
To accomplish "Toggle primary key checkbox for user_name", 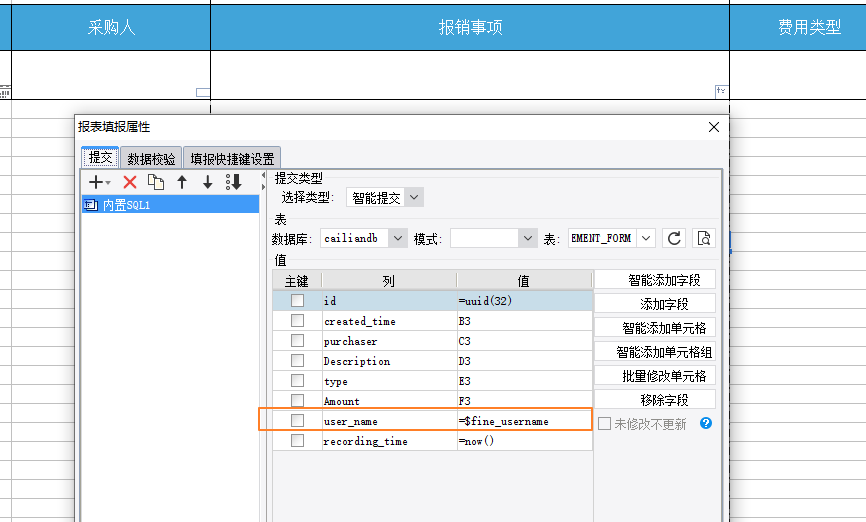I will pos(297,420).
